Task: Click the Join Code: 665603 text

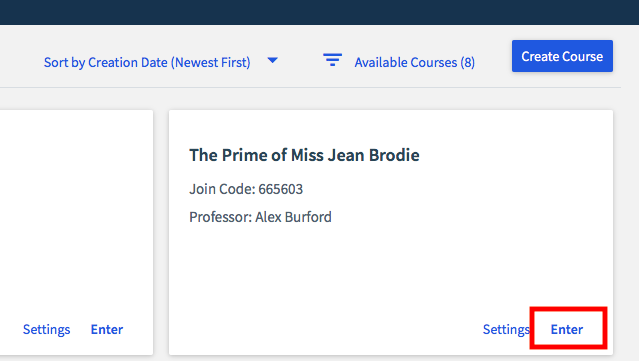Action: pyautogui.click(x=246, y=189)
